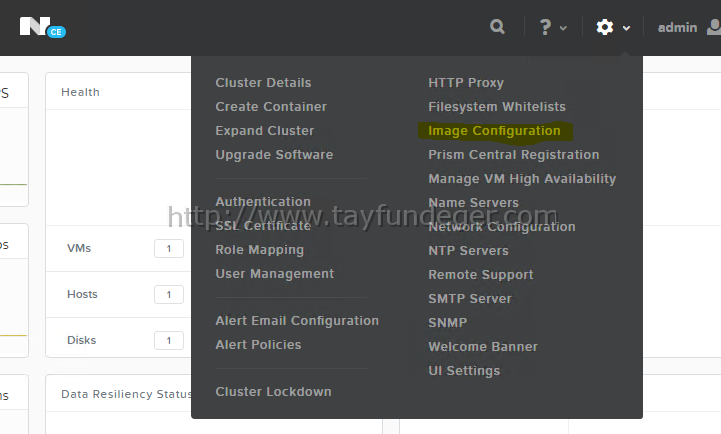Viewport: 721px width, 434px height.
Task: Open the search magnifier icon
Action: pyautogui.click(x=497, y=27)
